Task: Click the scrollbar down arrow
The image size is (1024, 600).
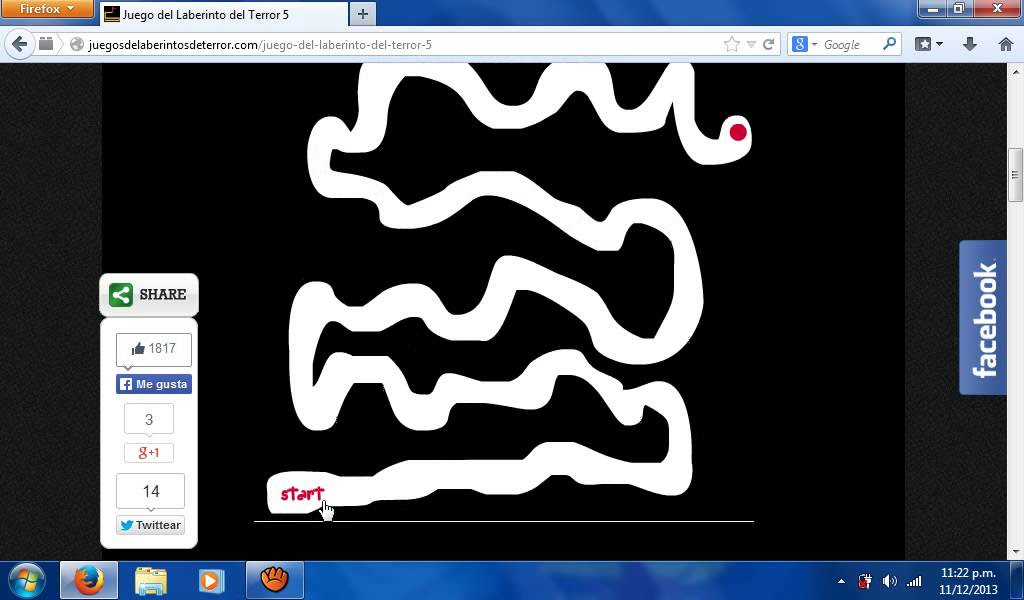Action: (1015, 552)
